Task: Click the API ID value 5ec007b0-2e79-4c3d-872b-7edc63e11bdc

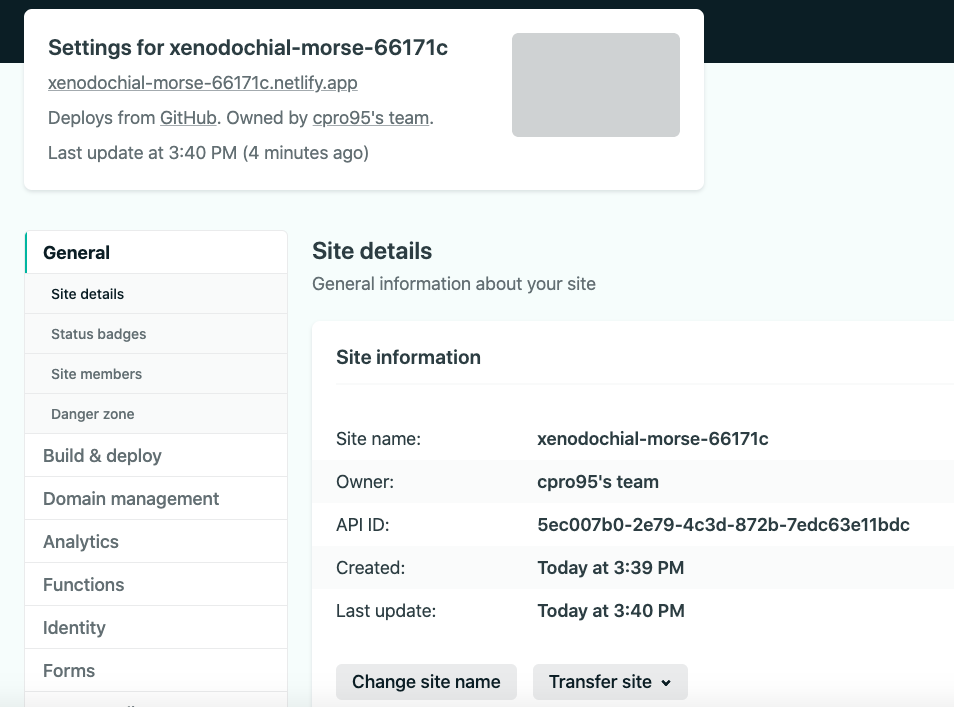Action: [x=723, y=524]
